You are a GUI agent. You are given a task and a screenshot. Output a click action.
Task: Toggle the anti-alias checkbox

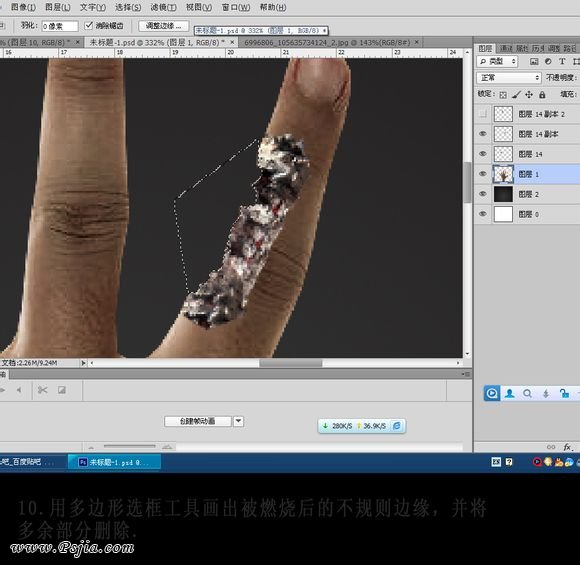88,26
